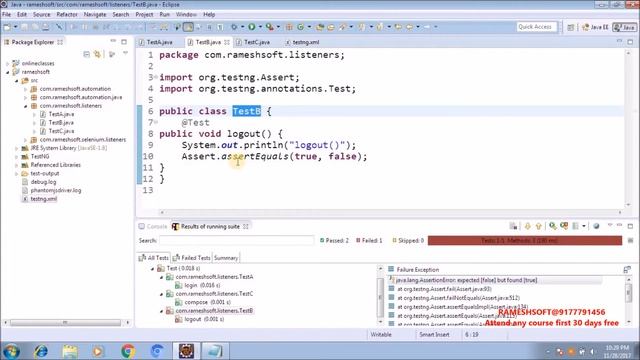Viewport: 640px width, 360px height.
Task: Click the Debug bug icon in toolbar
Action: click(x=234, y=27)
